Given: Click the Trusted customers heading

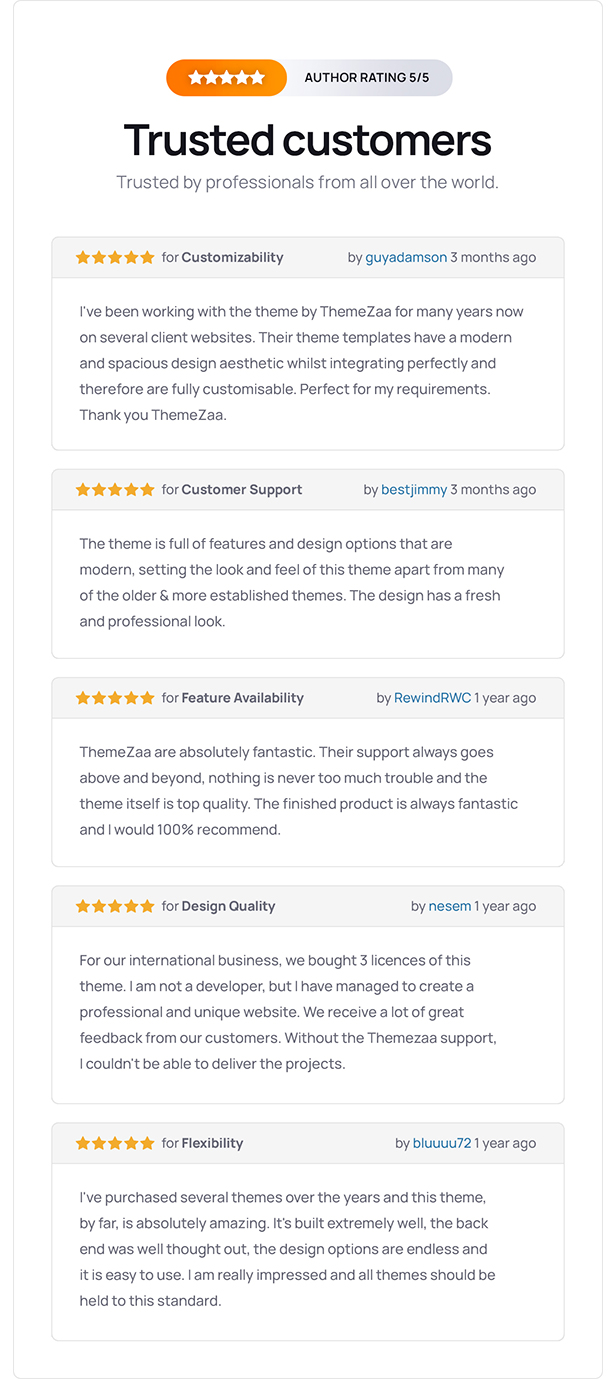Looking at the screenshot, I should (308, 140).
